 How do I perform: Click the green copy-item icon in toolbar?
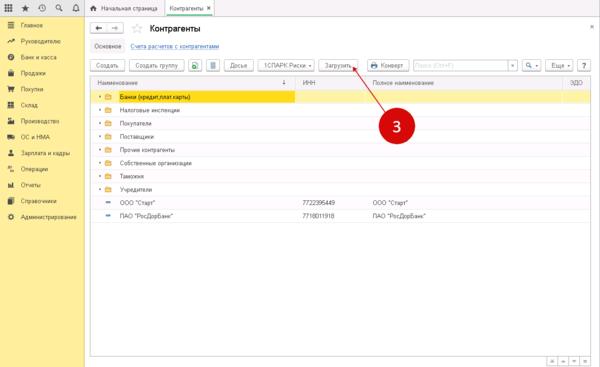pyautogui.click(x=195, y=65)
